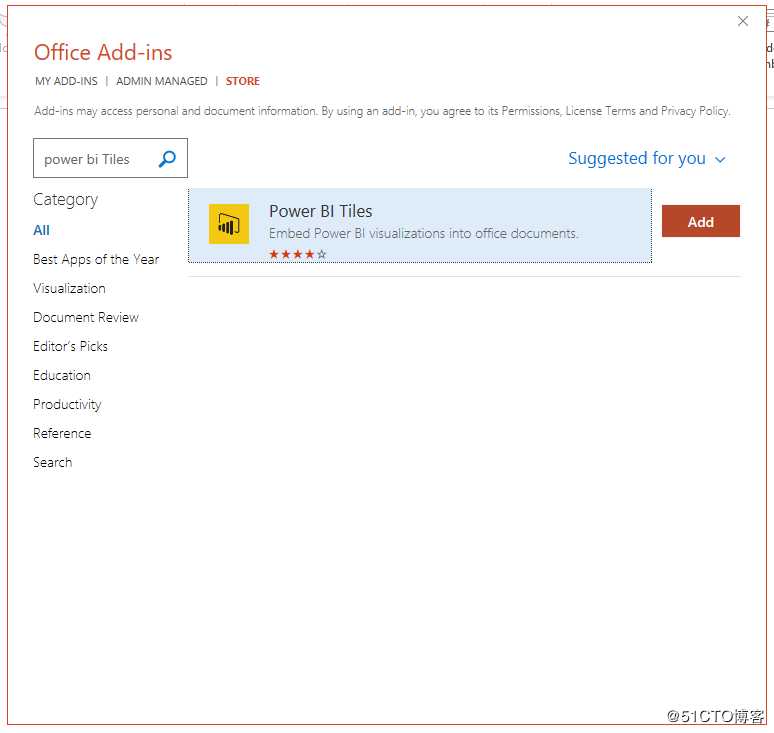Choose the Document Review category
Viewport: 774px width, 733px height.
(86, 317)
